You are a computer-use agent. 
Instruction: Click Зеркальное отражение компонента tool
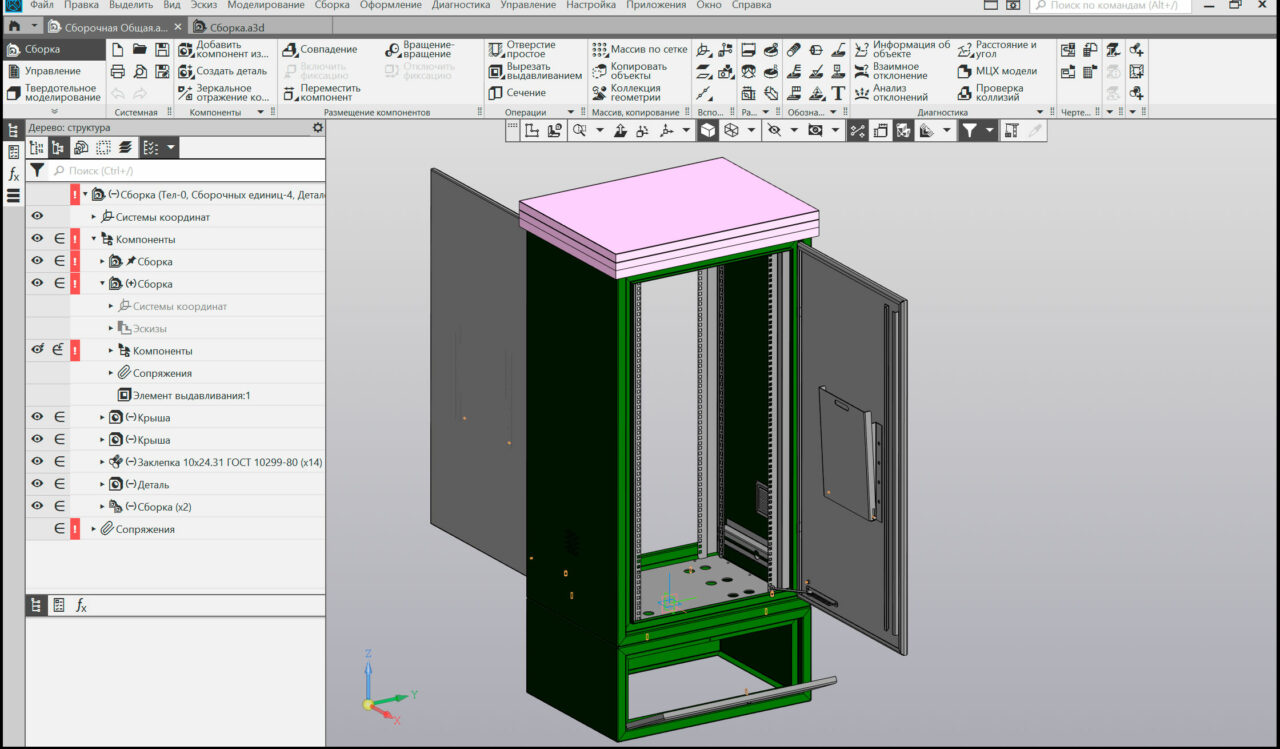pos(224,93)
